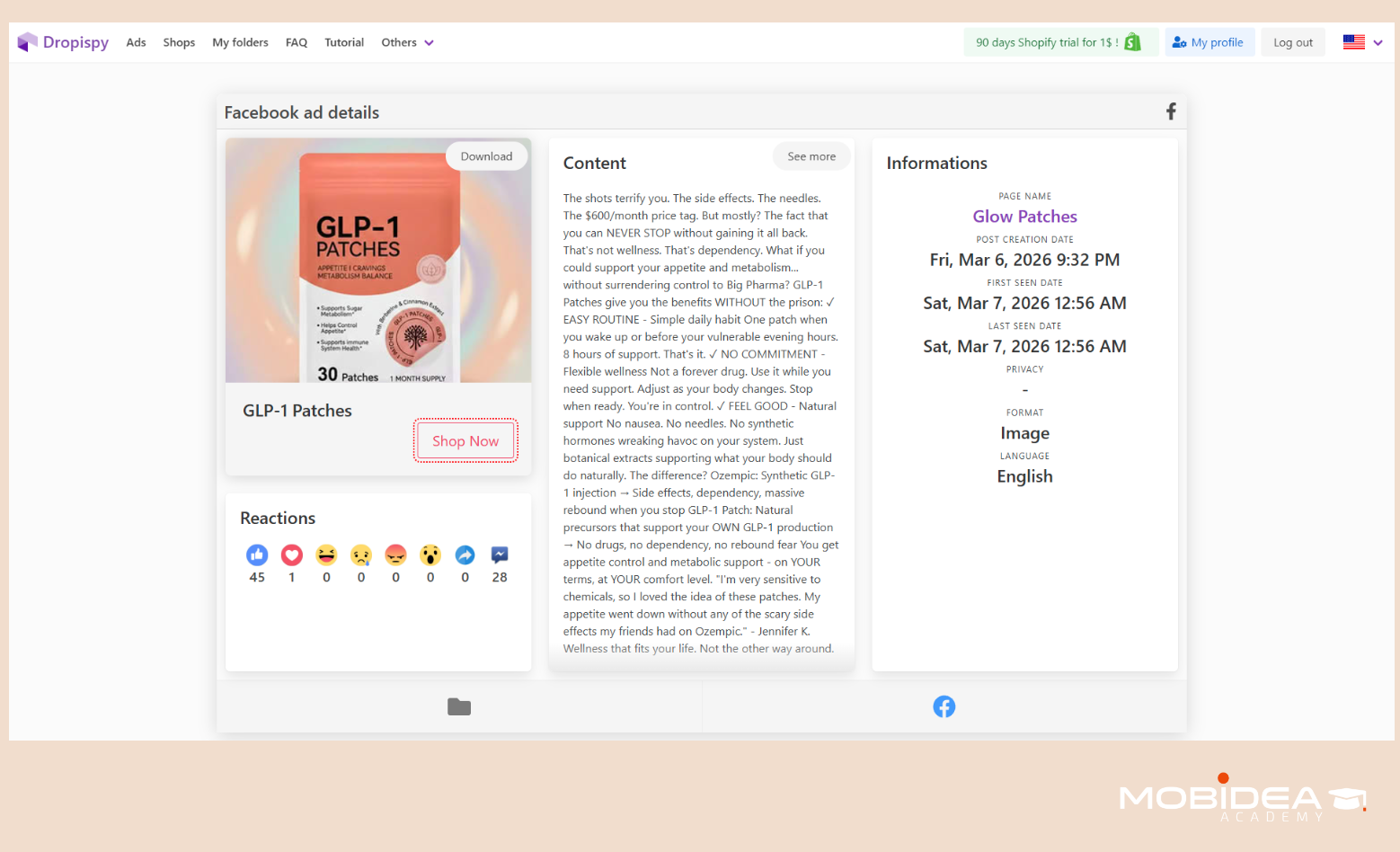Open the Messenger reaction icon showing 28
Image resolution: width=1400 pixels, height=852 pixels.
pos(500,555)
